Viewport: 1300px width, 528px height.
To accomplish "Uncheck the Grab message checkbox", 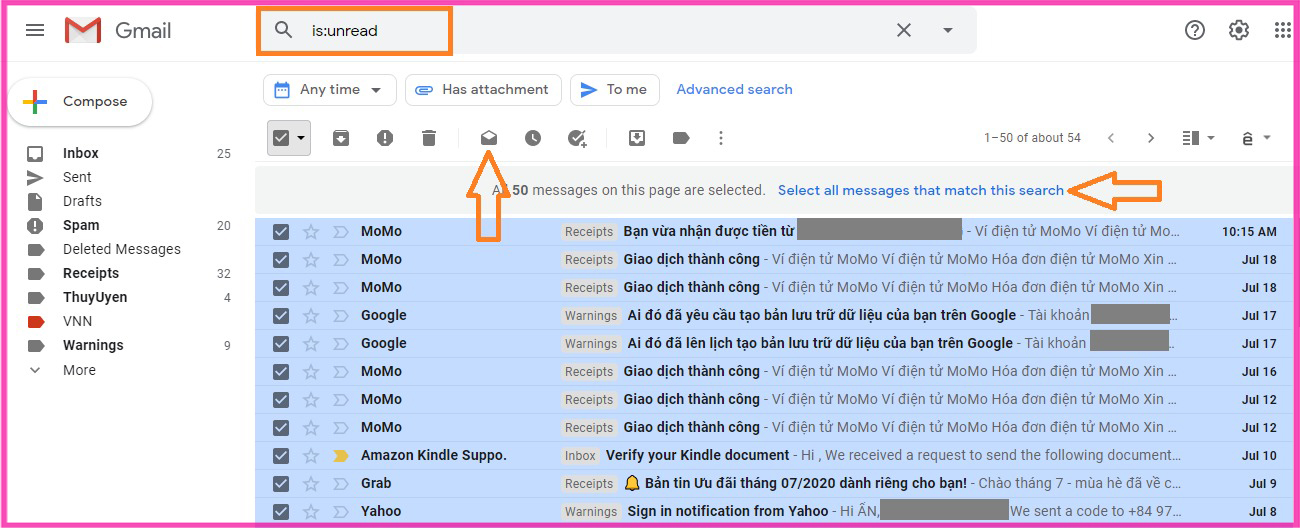I will click(x=281, y=483).
